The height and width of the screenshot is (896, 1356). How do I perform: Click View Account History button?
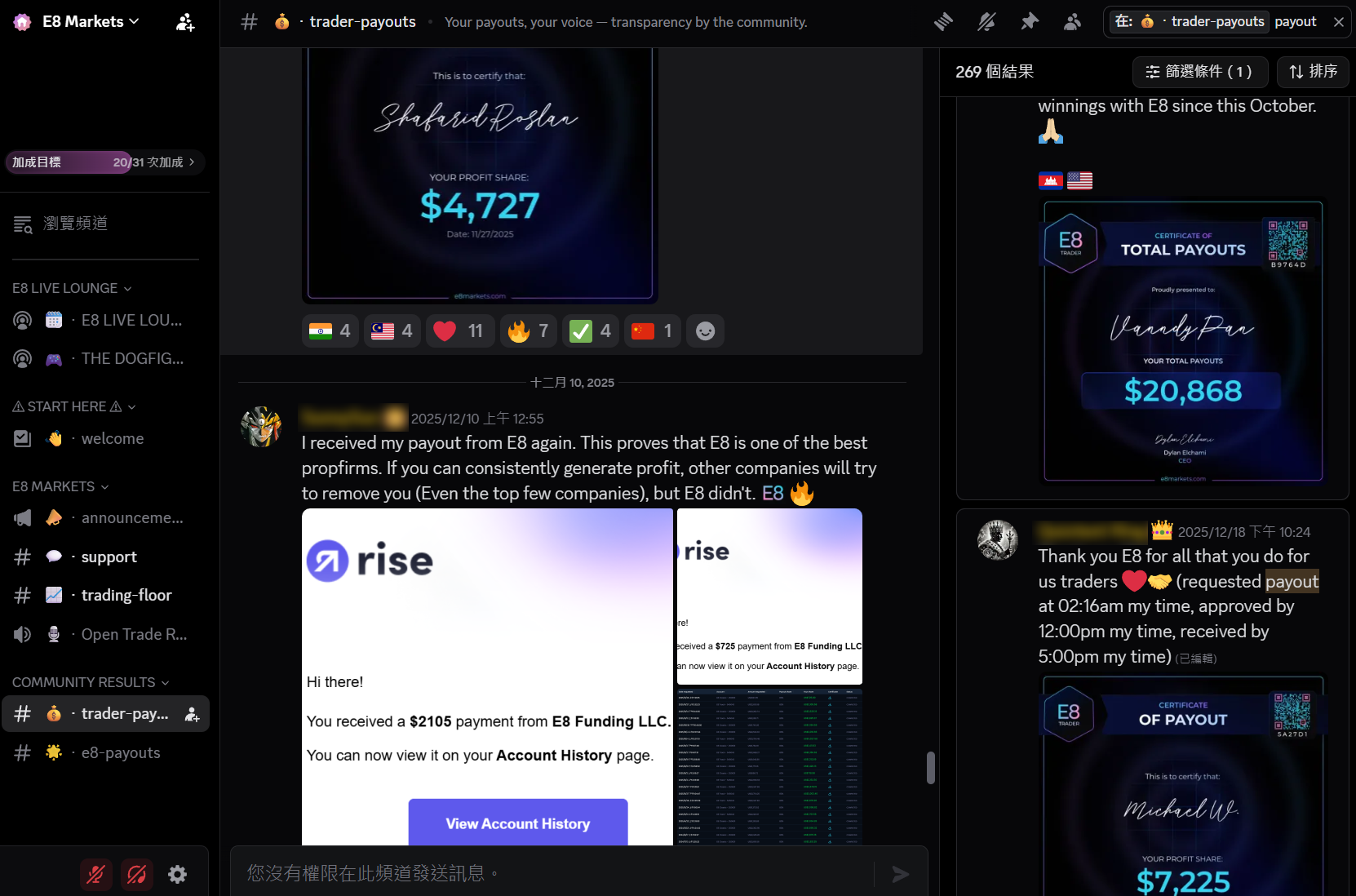point(518,823)
